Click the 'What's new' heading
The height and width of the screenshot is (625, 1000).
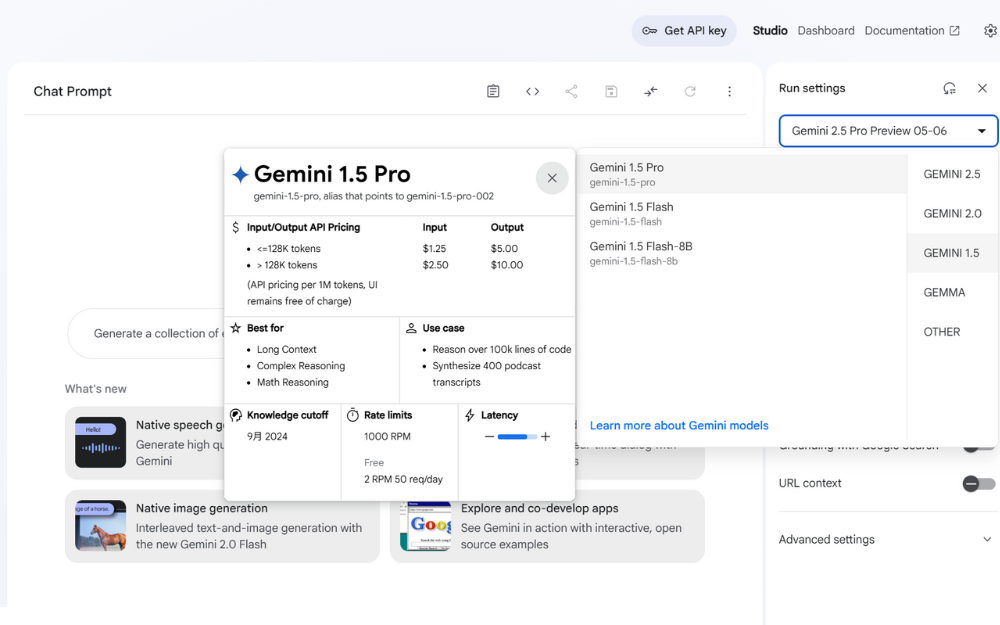pos(96,389)
